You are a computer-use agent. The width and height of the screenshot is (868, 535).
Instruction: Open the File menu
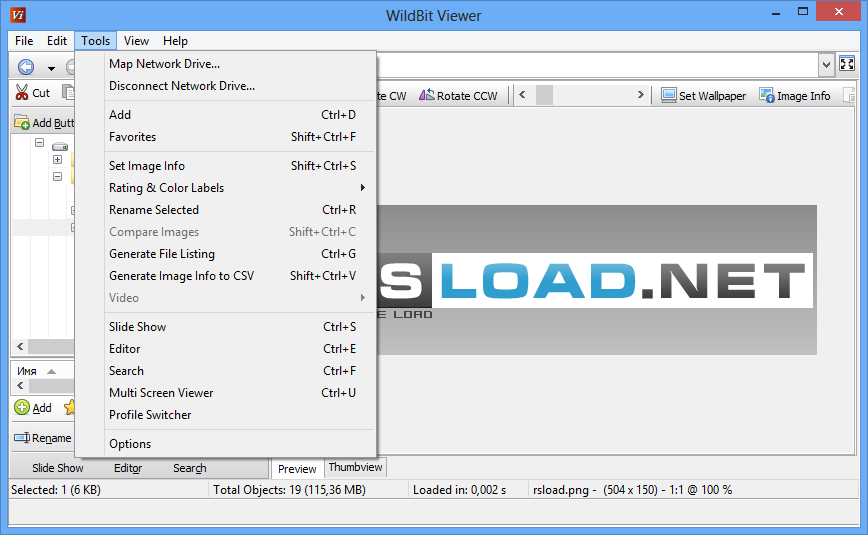(24, 41)
